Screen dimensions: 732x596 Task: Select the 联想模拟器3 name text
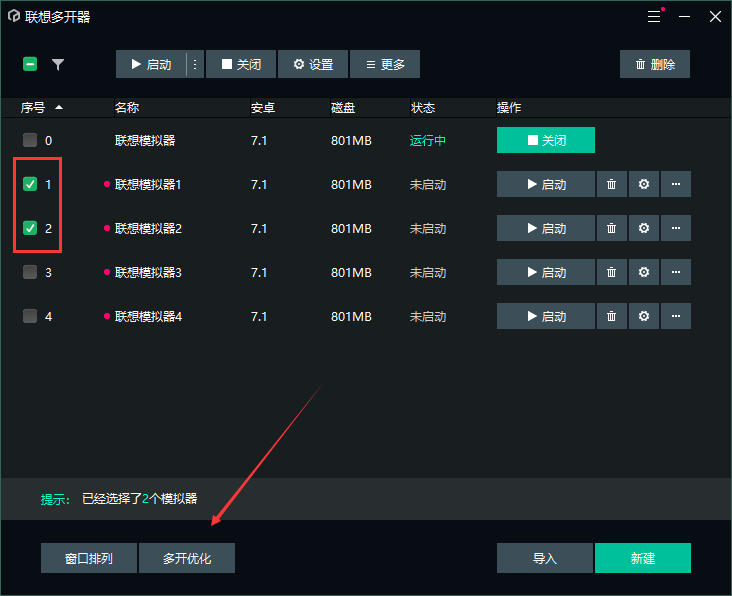click(148, 273)
